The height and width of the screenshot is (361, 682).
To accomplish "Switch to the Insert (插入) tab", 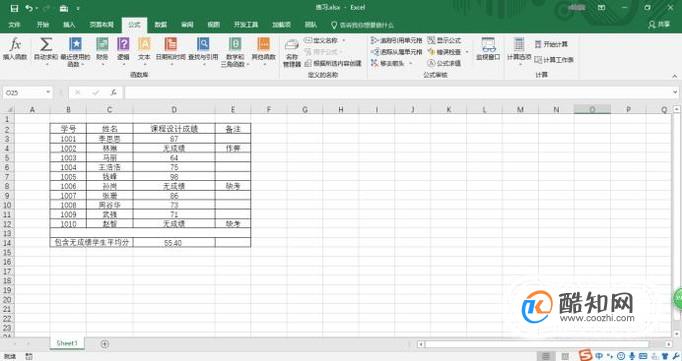I will (x=69, y=25).
